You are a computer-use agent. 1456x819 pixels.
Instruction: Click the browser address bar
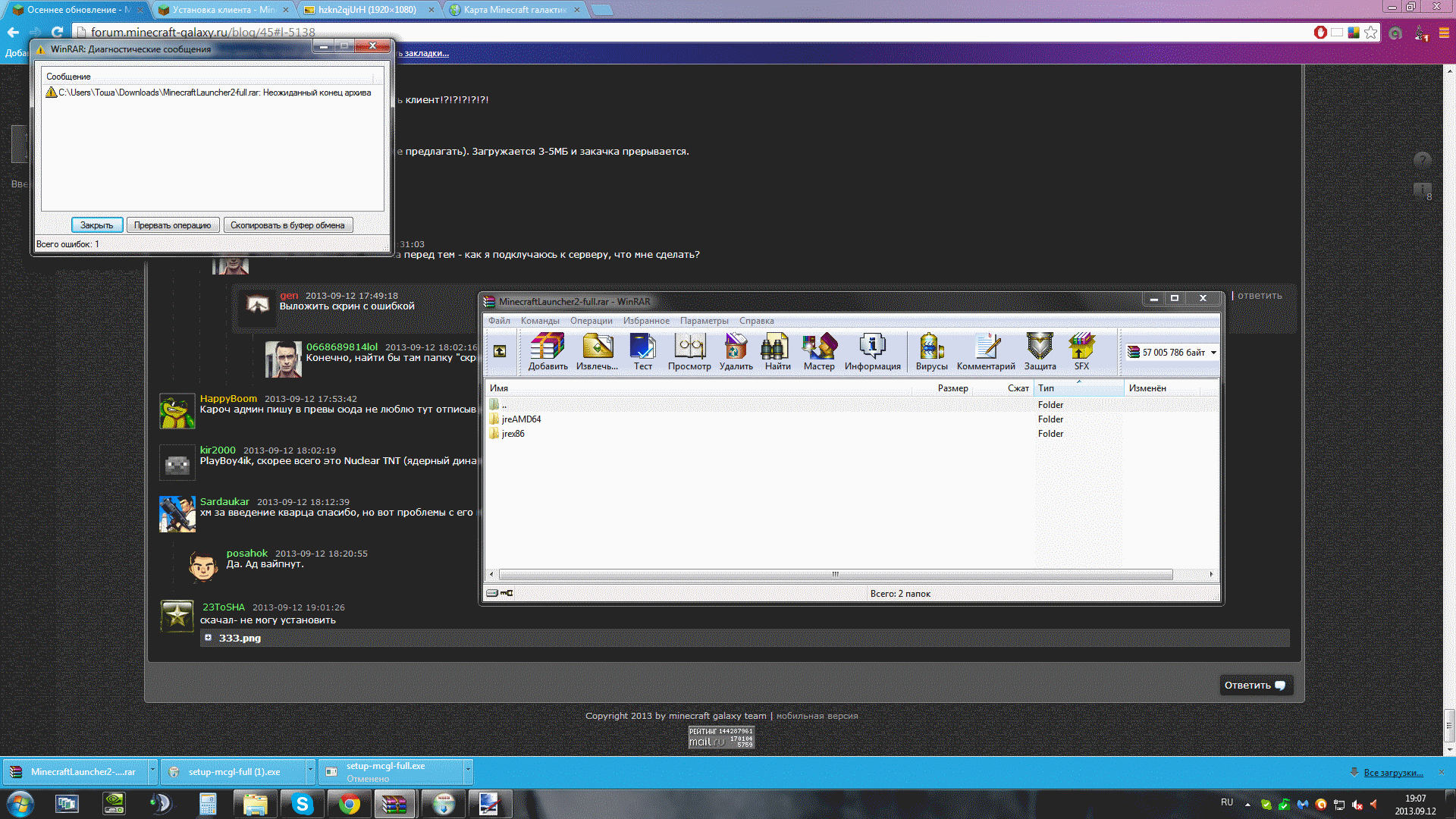point(690,32)
